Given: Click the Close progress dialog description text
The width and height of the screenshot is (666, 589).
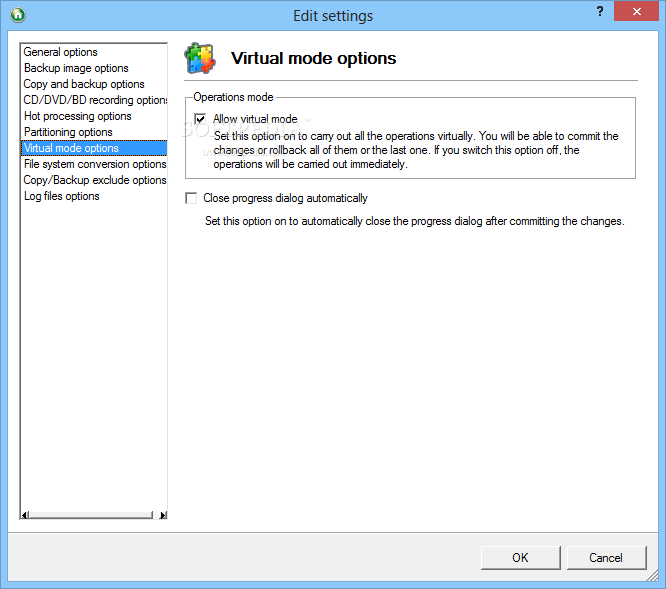Looking at the screenshot, I should pos(415,221).
